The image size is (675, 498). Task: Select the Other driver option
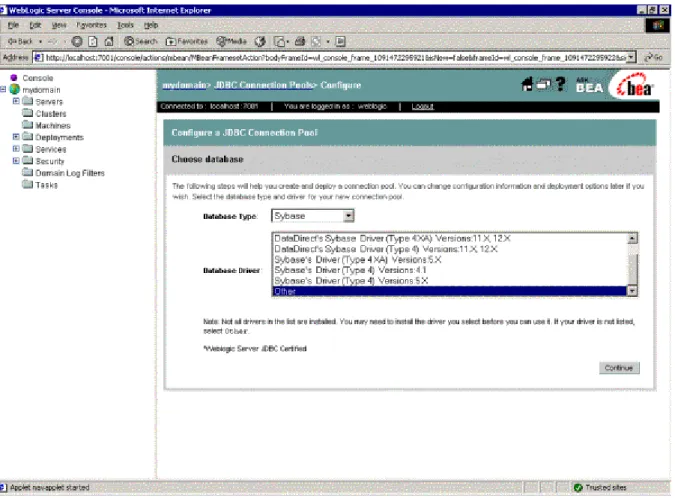[x=450, y=291]
